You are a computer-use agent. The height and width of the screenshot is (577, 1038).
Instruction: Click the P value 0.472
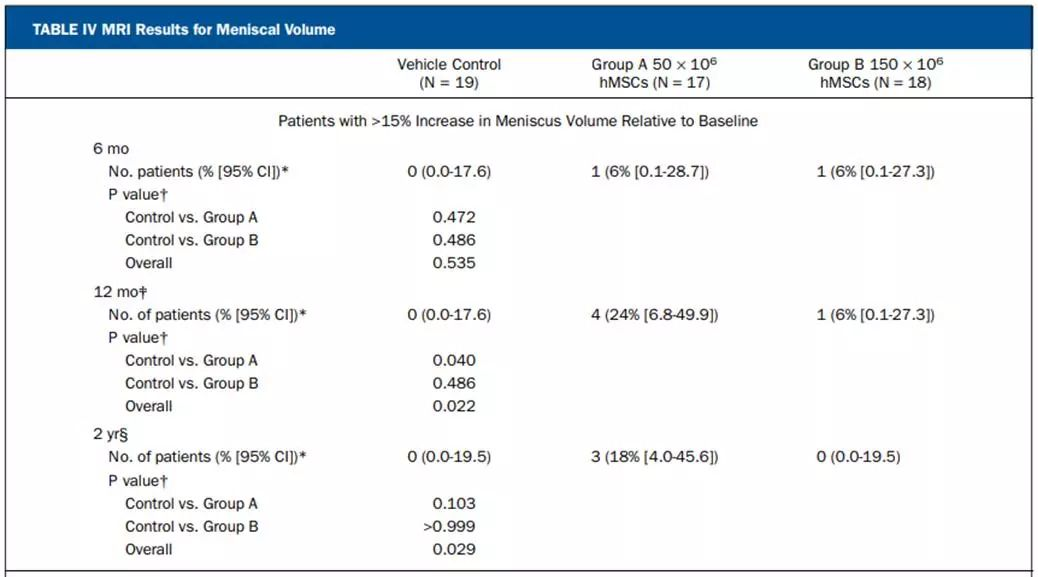coord(454,217)
